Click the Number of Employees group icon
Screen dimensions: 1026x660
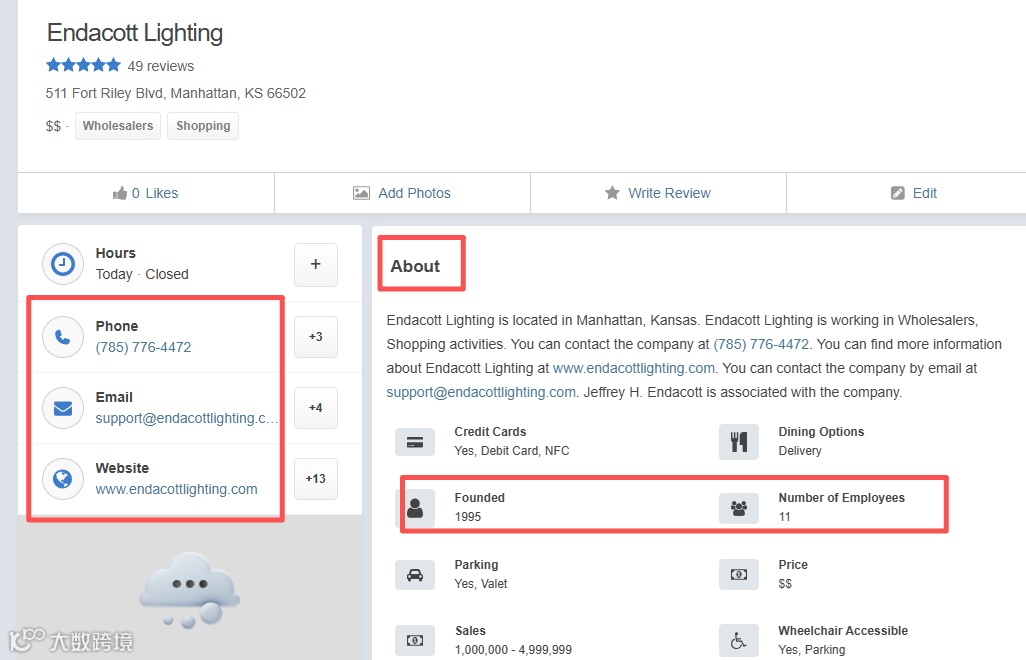point(739,508)
